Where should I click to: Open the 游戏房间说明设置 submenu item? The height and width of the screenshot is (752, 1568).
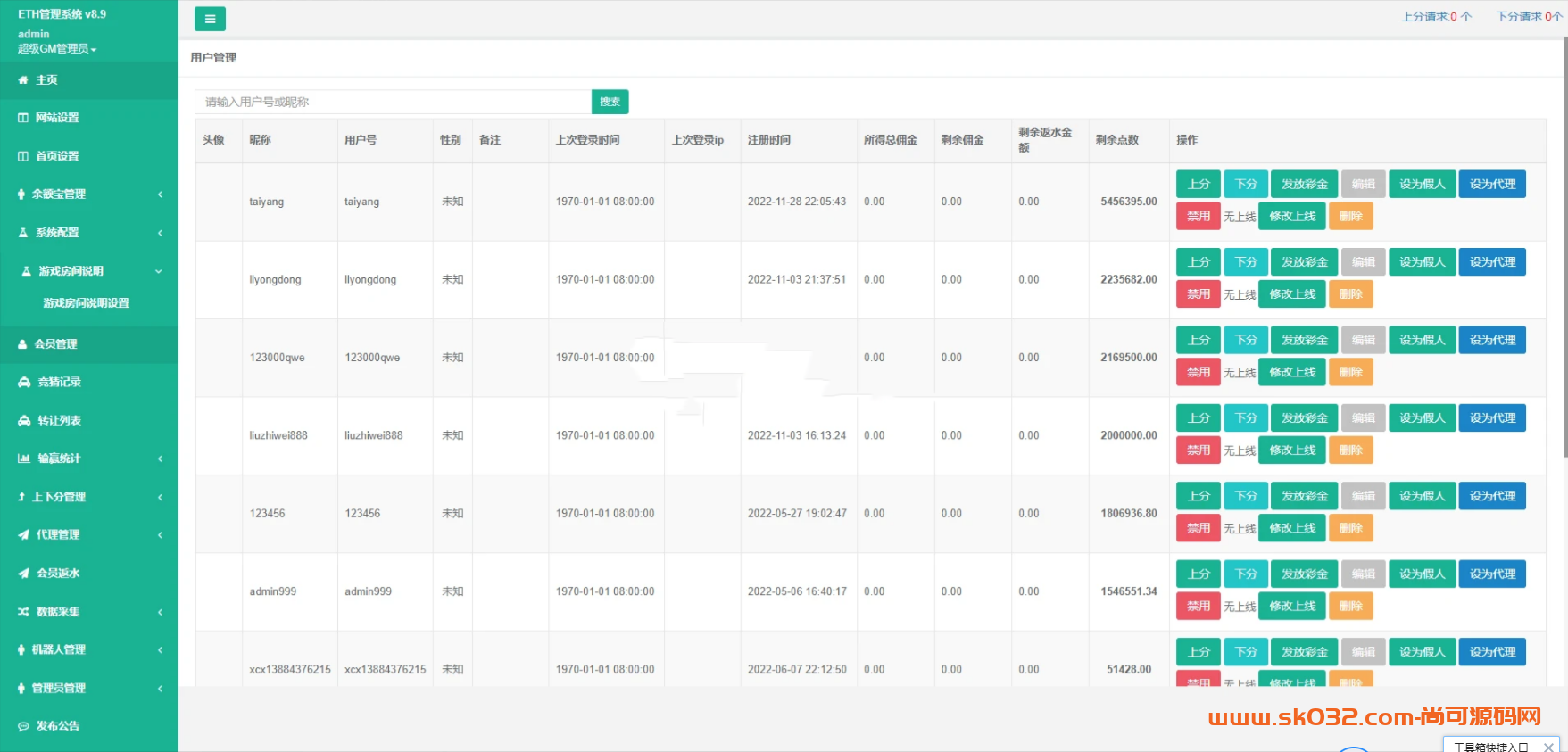[87, 303]
